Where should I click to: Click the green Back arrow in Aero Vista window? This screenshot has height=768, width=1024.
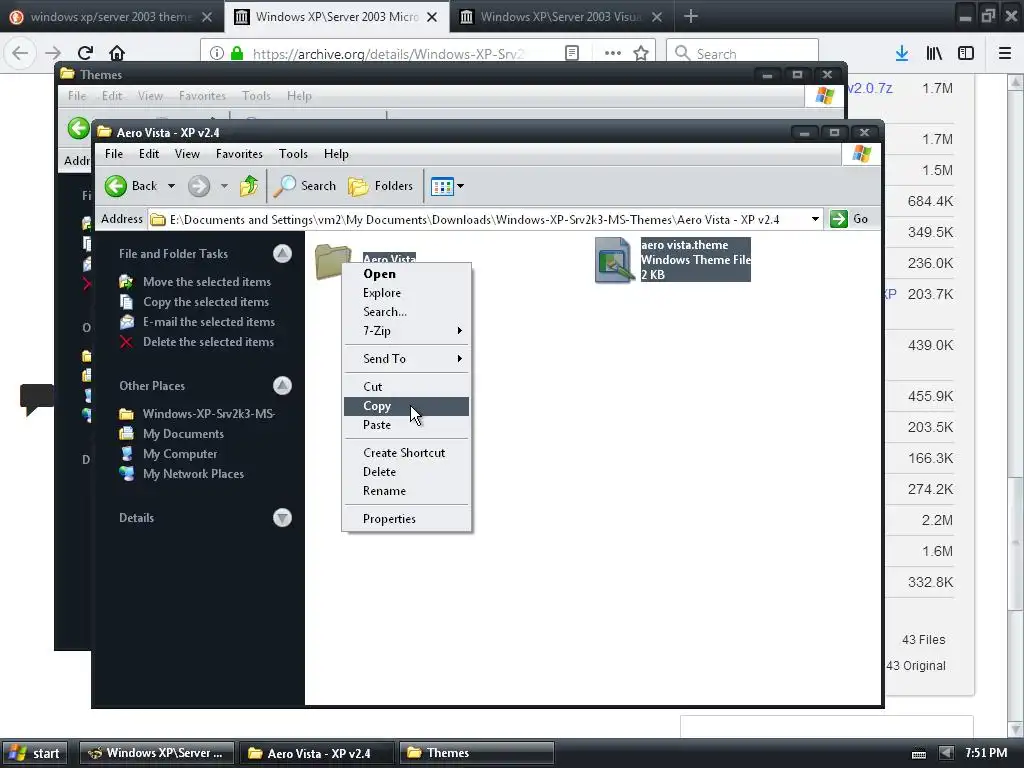116,186
